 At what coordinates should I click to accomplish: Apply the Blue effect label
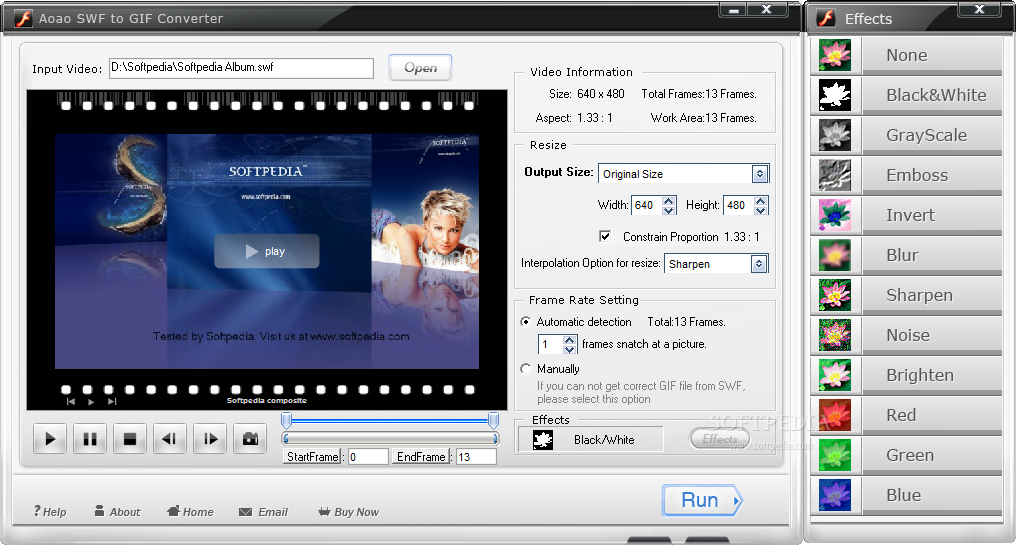[903, 495]
